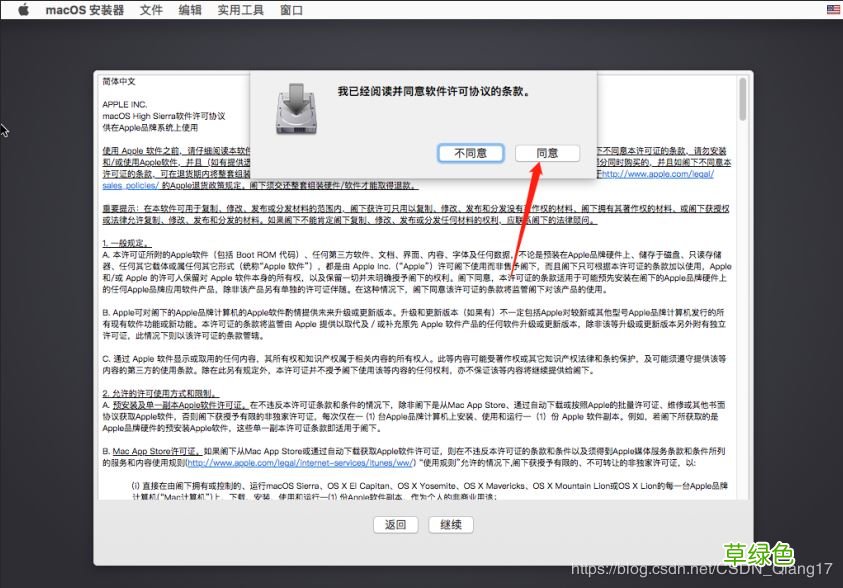
Task: Open the 实用工具 menu
Action: pos(241,10)
